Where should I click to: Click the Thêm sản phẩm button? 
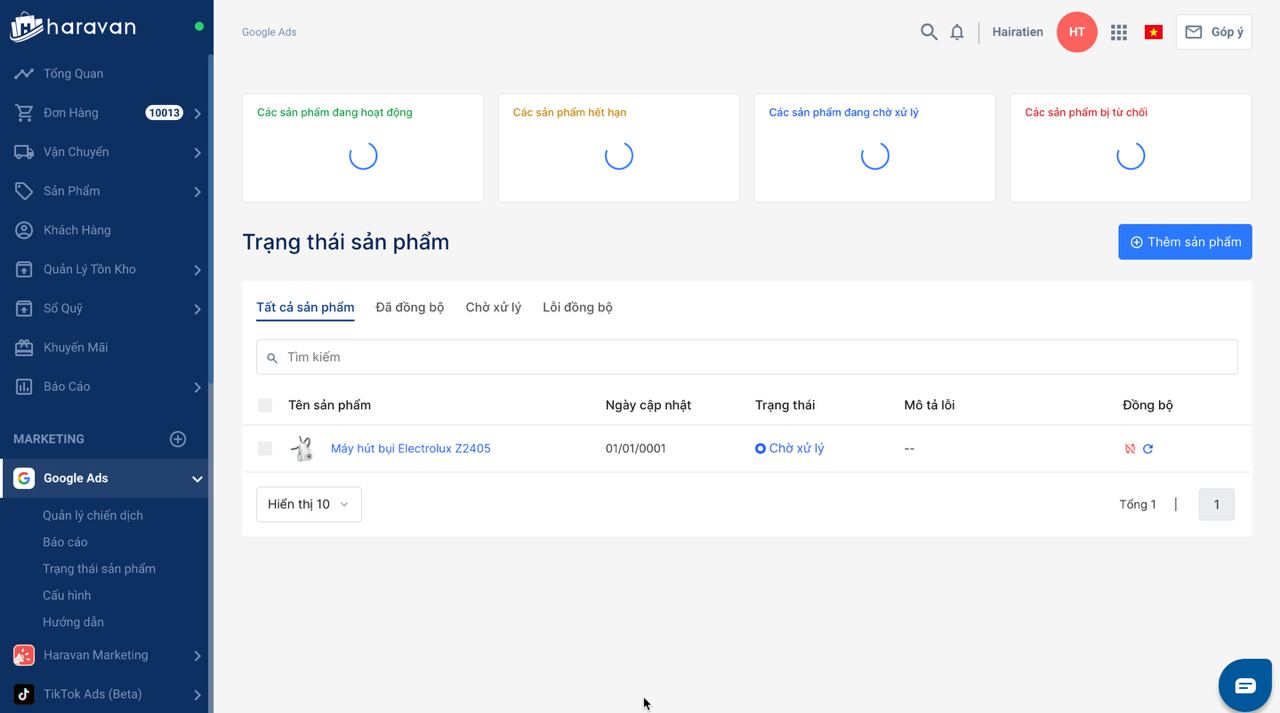click(x=1184, y=242)
